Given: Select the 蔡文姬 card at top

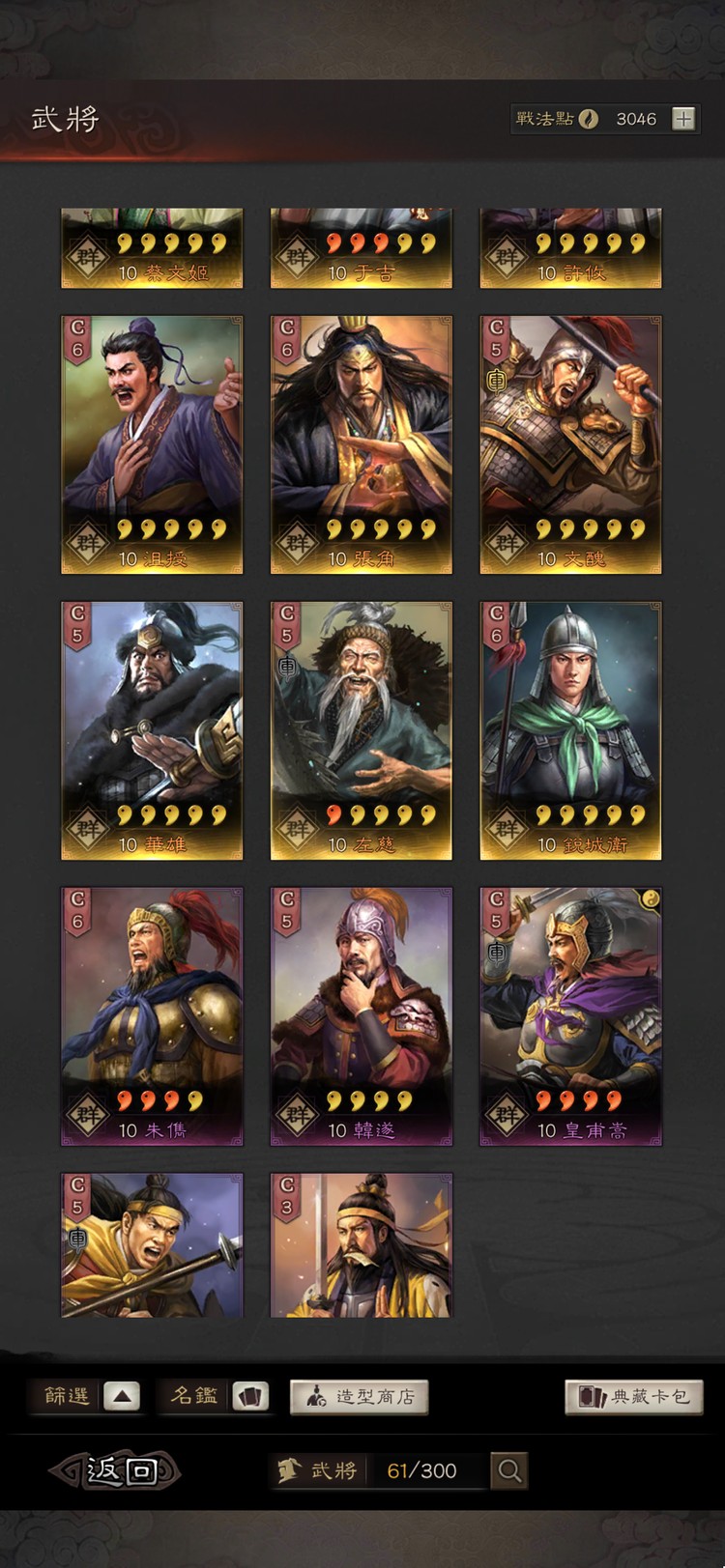Looking at the screenshot, I should pyautogui.click(x=152, y=248).
